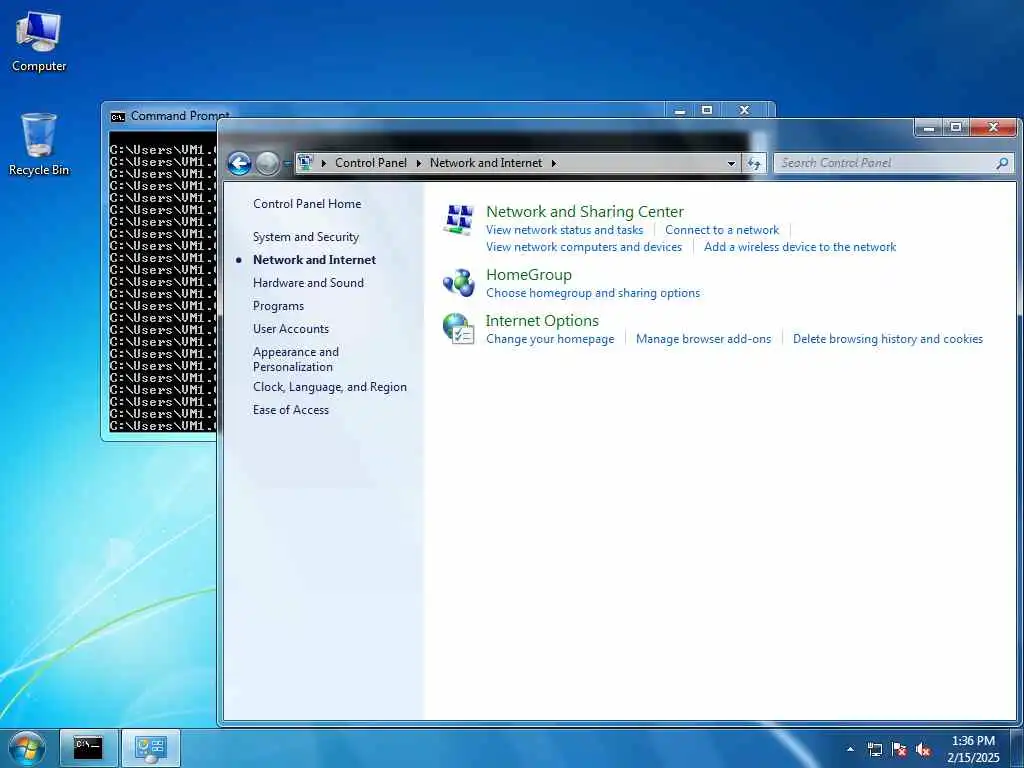Open the Windows Start orb
The image size is (1024, 768).
pos(27,748)
